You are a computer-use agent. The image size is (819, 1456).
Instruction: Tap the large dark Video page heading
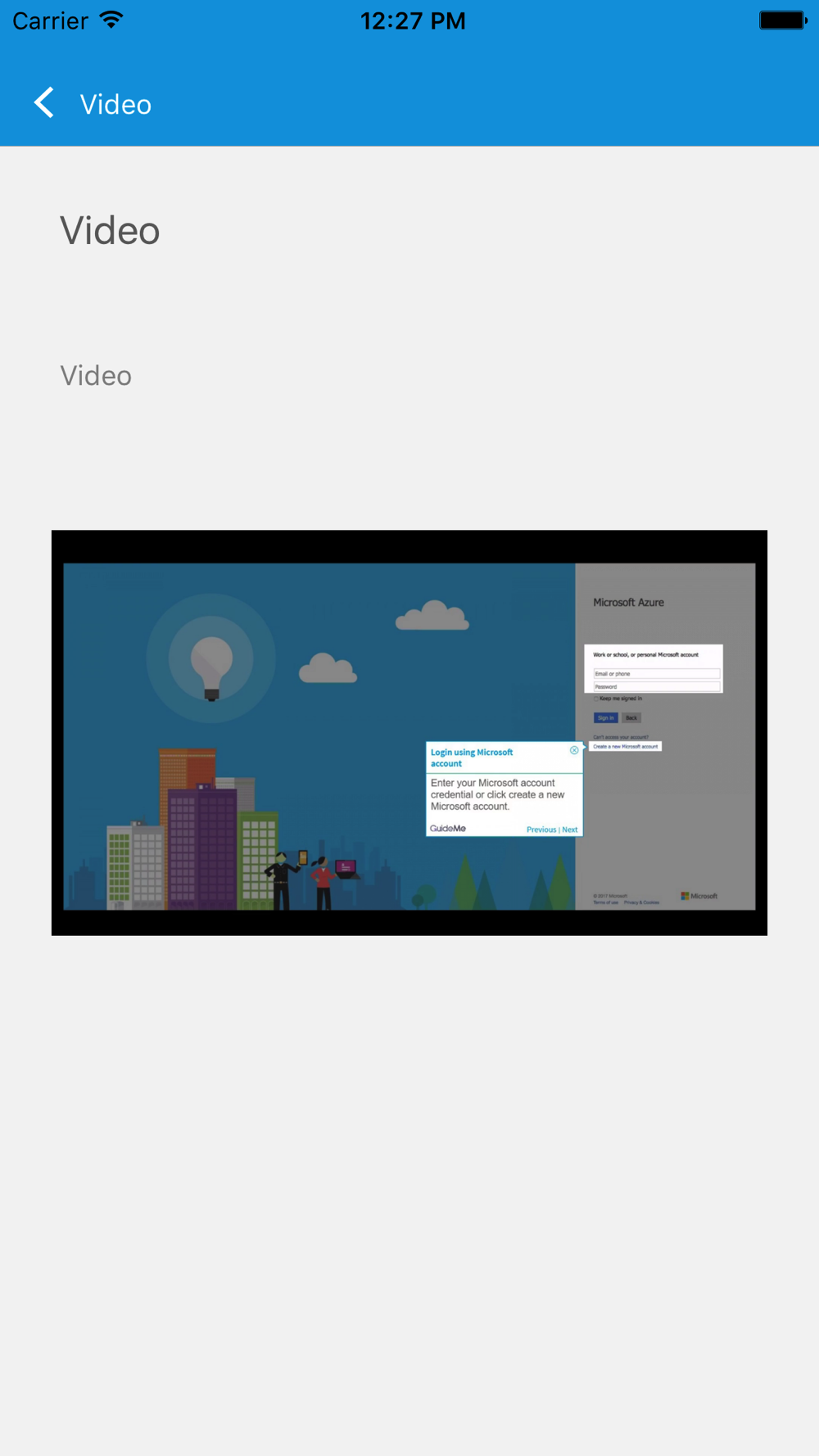(110, 231)
